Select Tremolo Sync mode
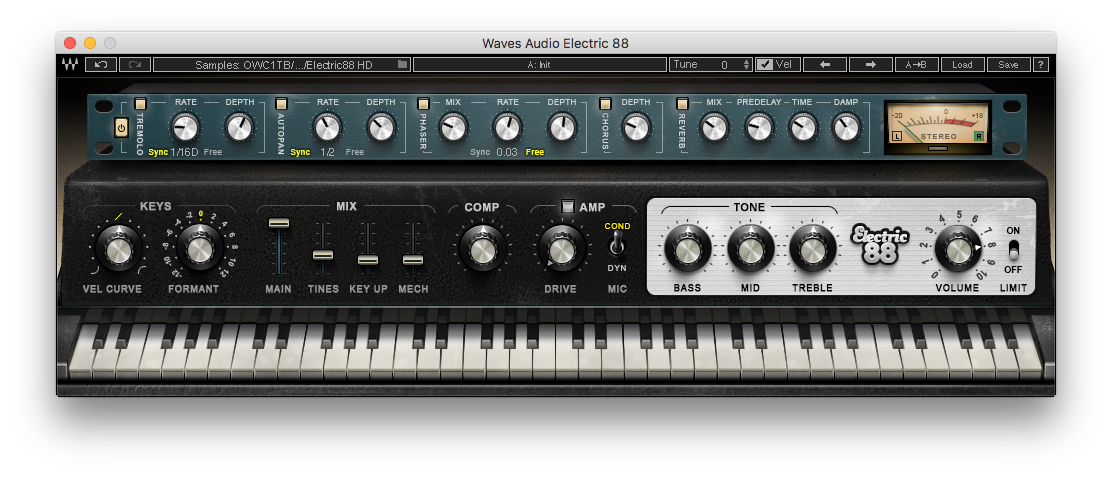This screenshot has height=477, width=1112. pyautogui.click(x=158, y=152)
